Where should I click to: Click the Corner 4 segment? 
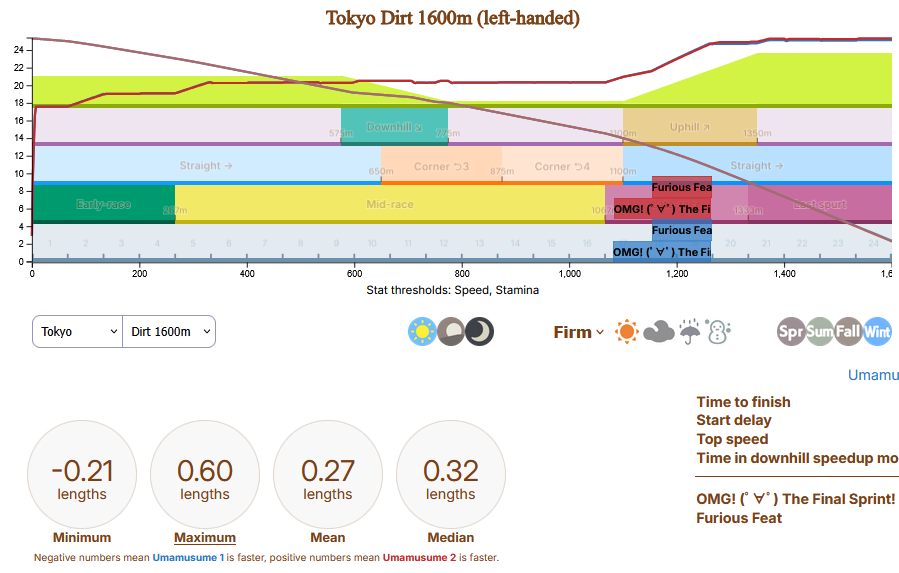click(562, 166)
